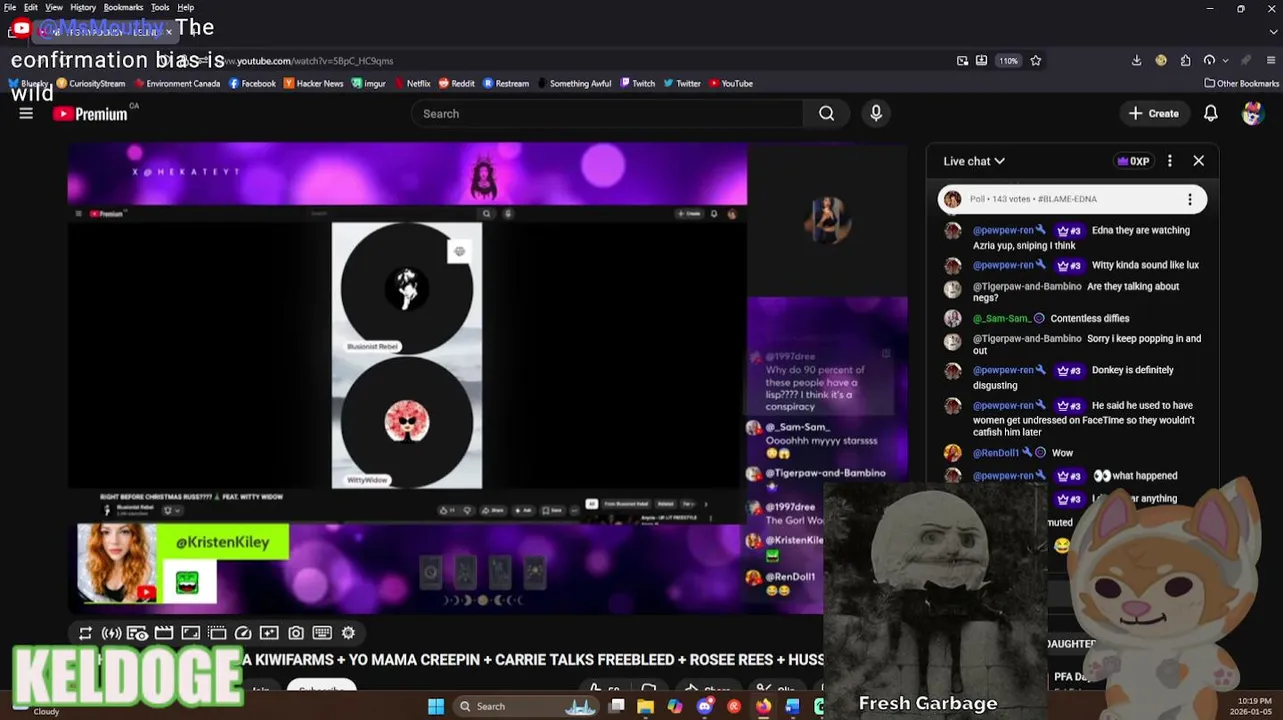Click the YouTube search magnifier button
Screen dimensions: 1283x720
(x=826, y=114)
